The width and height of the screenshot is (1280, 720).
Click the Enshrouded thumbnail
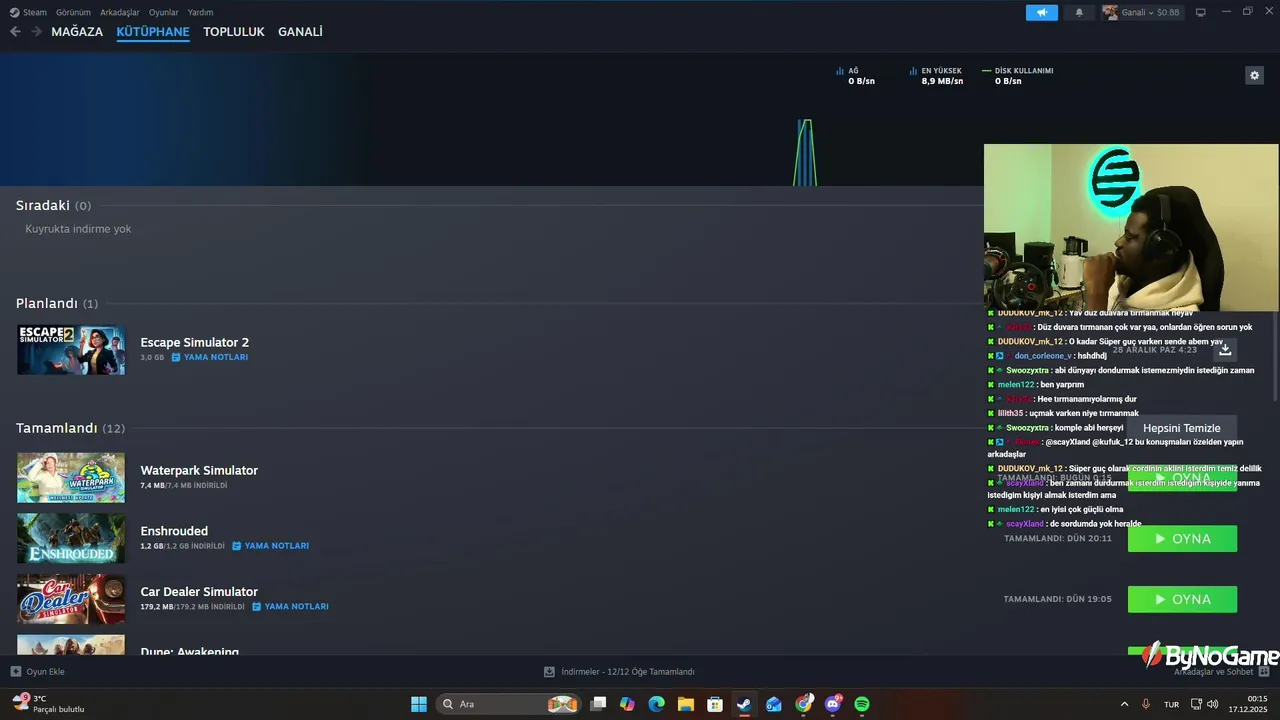click(71, 538)
